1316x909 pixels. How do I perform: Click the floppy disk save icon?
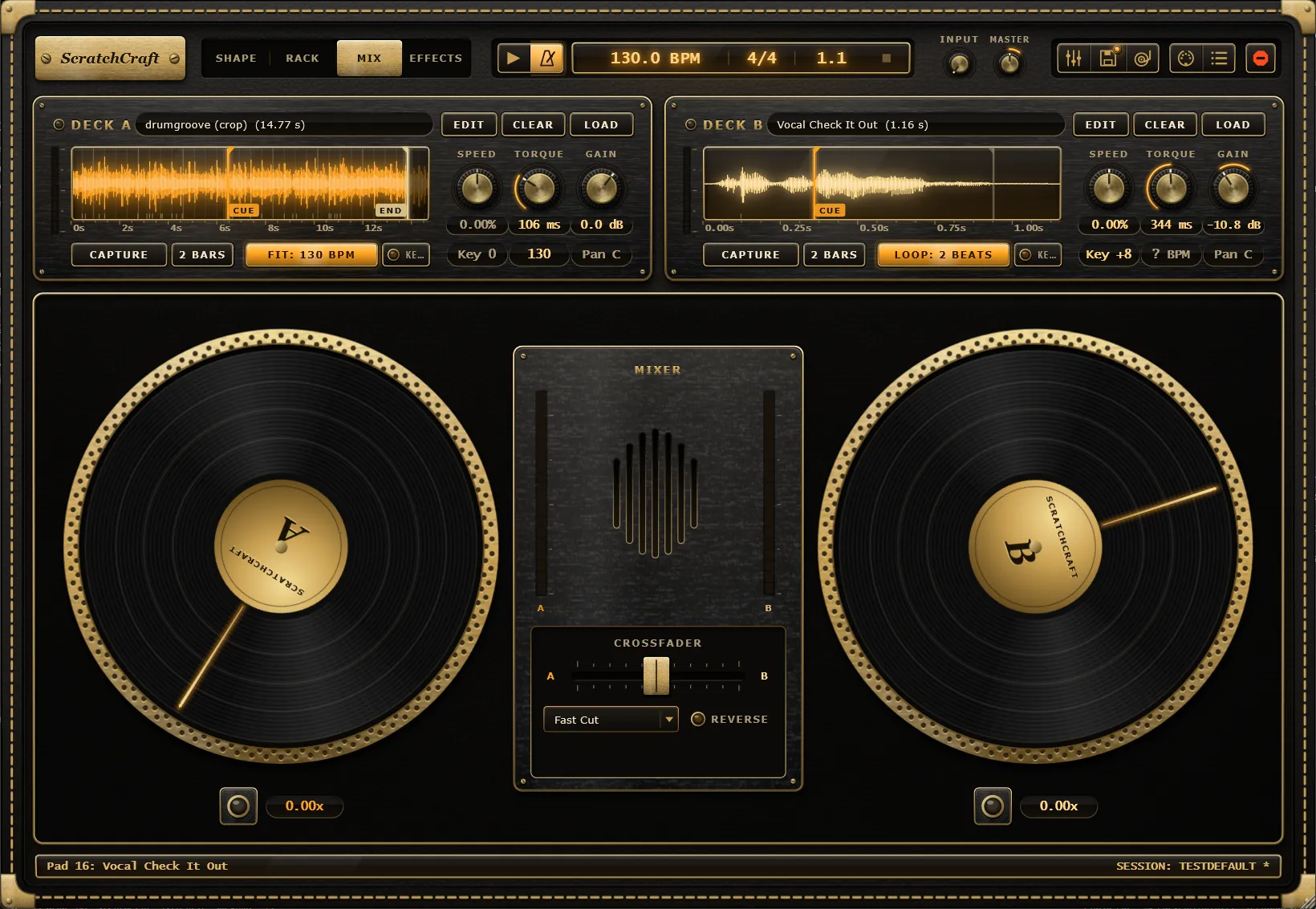point(1108,59)
